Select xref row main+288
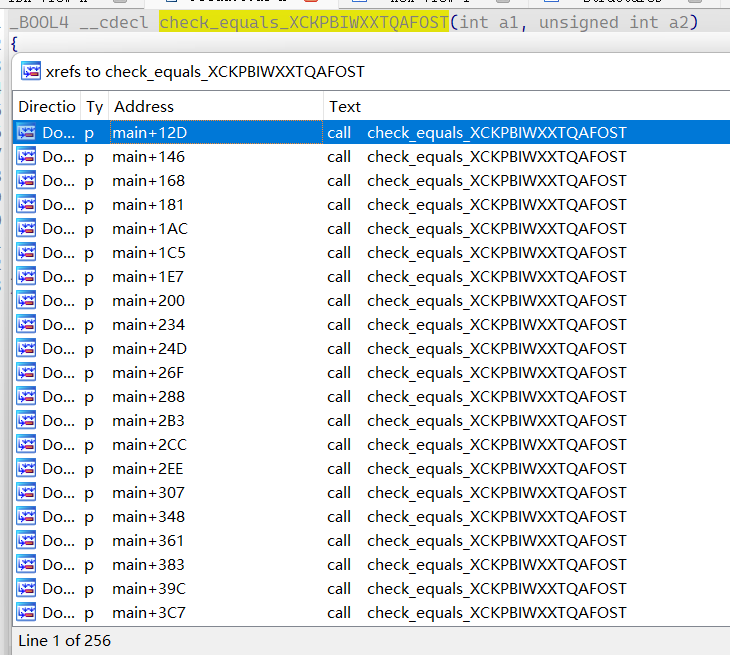Viewport: 730px width, 655px height. point(372,397)
